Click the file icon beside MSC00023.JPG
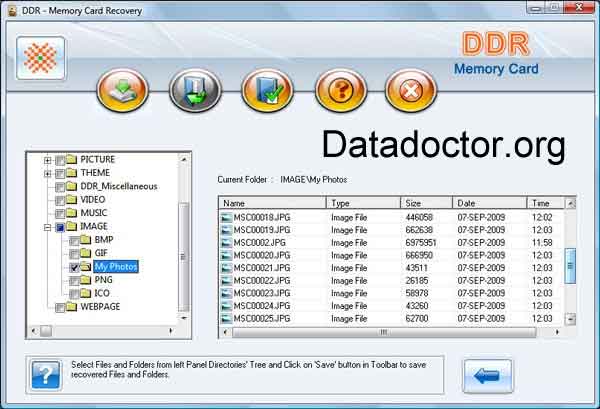The image size is (600, 409). [x=227, y=293]
